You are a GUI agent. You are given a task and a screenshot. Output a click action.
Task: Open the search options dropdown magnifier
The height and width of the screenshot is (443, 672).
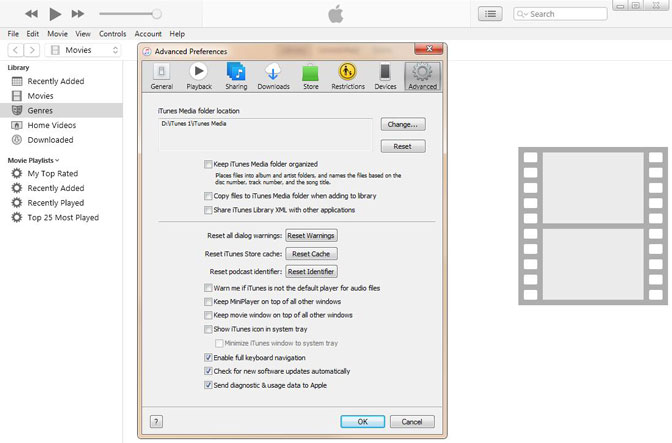(522, 14)
